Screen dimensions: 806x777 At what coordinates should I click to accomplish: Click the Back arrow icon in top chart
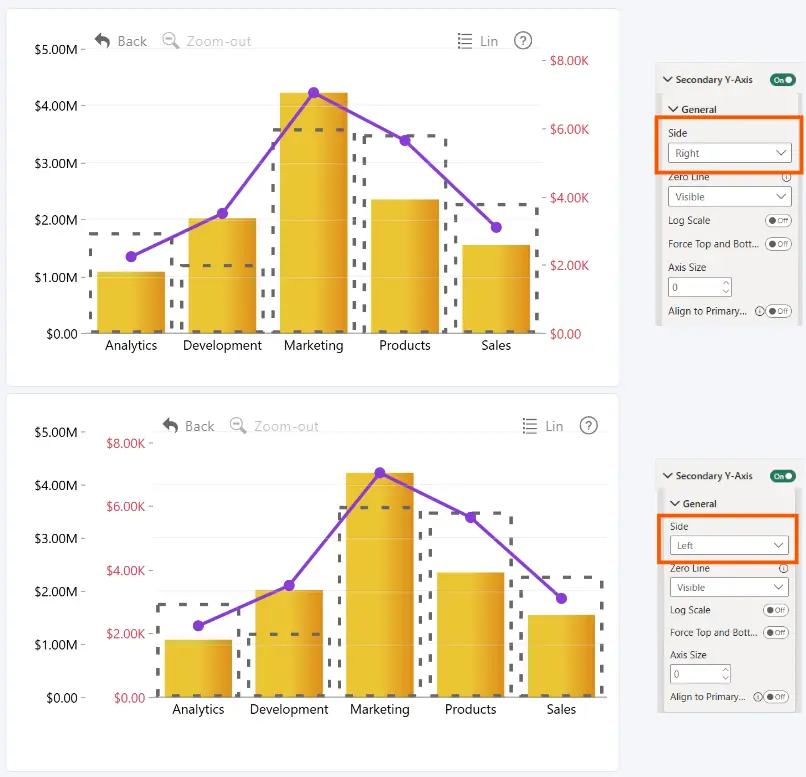(x=102, y=41)
